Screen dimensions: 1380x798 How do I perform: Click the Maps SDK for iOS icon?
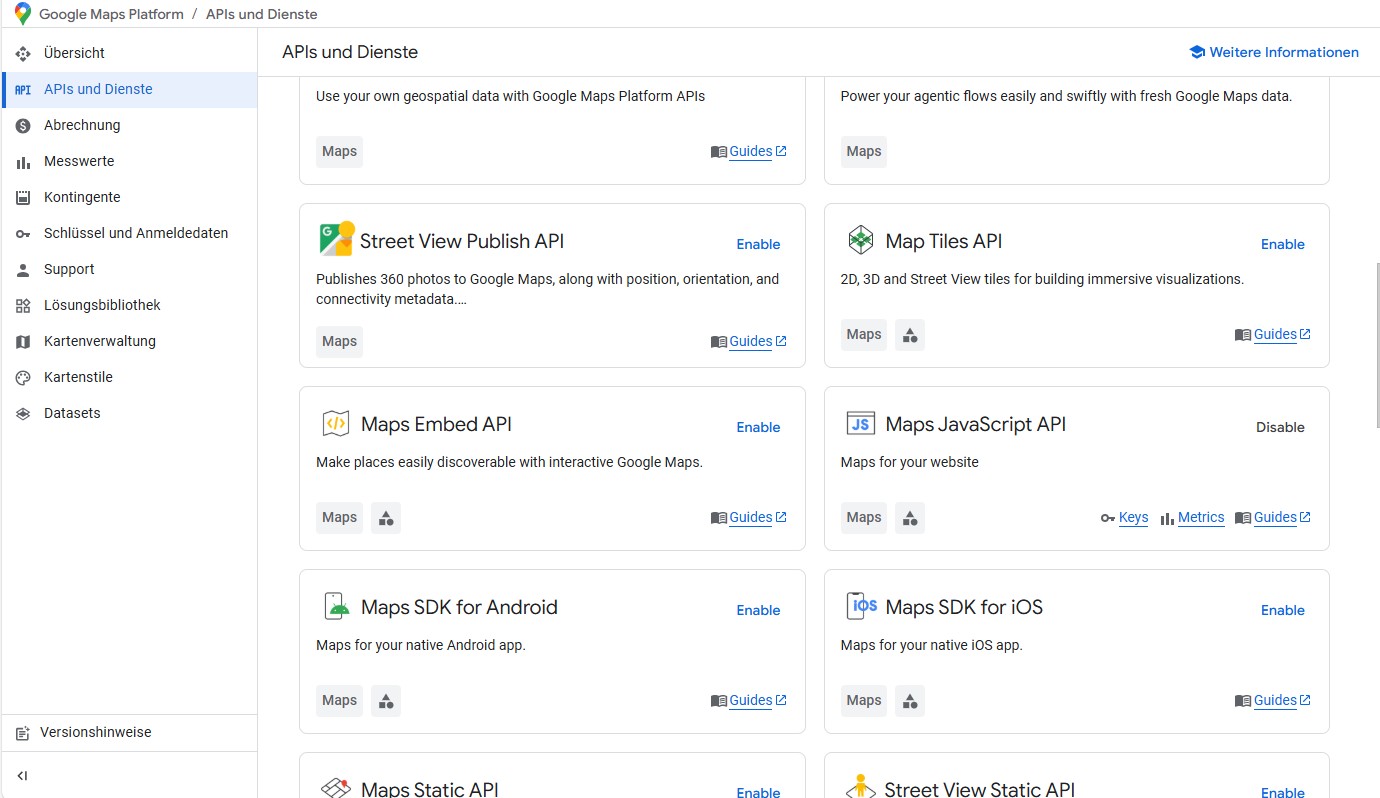click(x=860, y=607)
